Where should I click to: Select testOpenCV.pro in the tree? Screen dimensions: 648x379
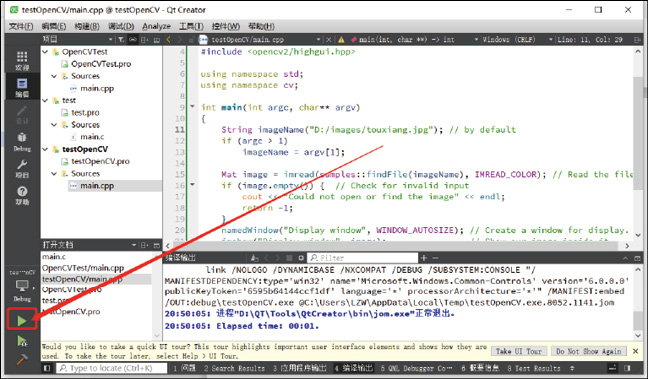coord(100,161)
